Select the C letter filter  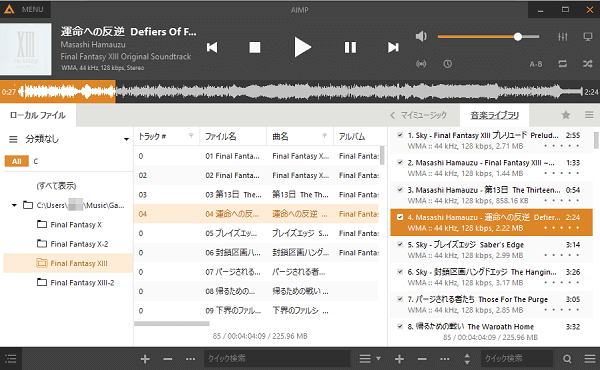36,161
